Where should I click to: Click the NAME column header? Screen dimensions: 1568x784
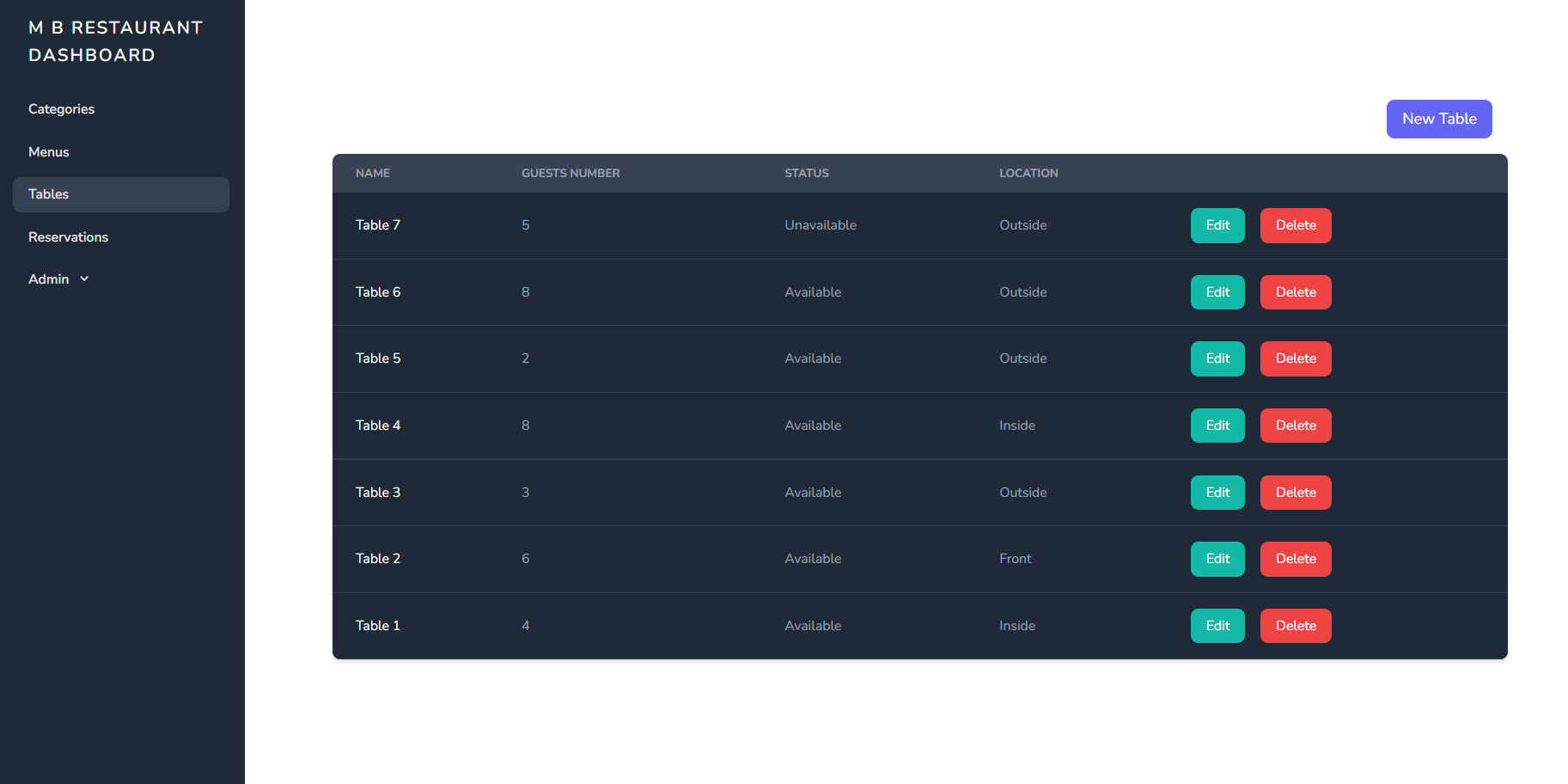point(373,173)
